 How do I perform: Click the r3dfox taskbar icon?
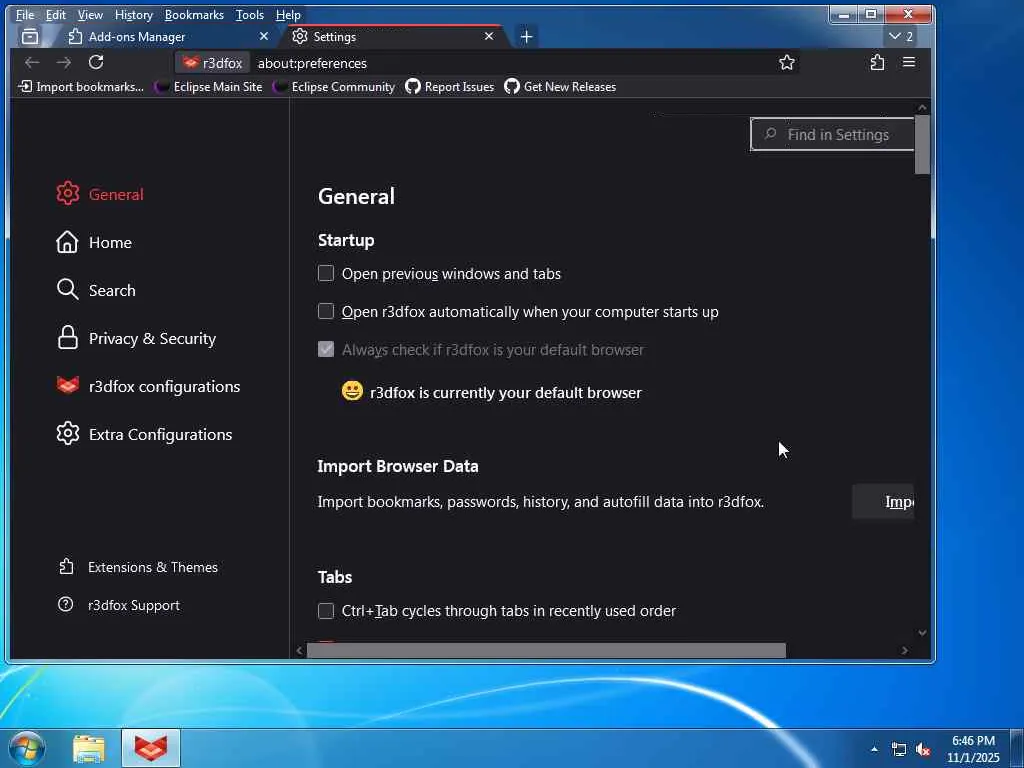click(151, 749)
